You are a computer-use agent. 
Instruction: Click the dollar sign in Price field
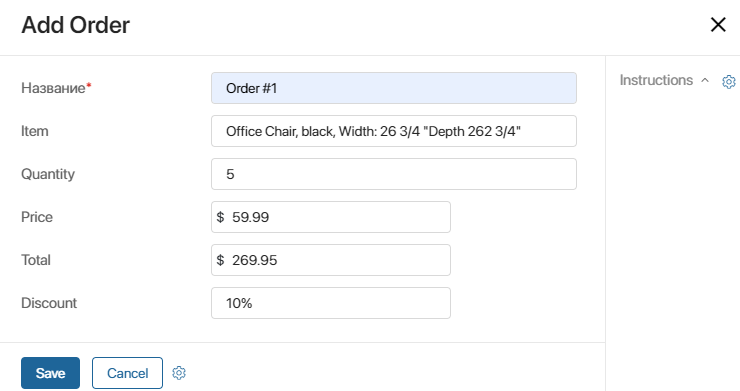click(x=220, y=217)
